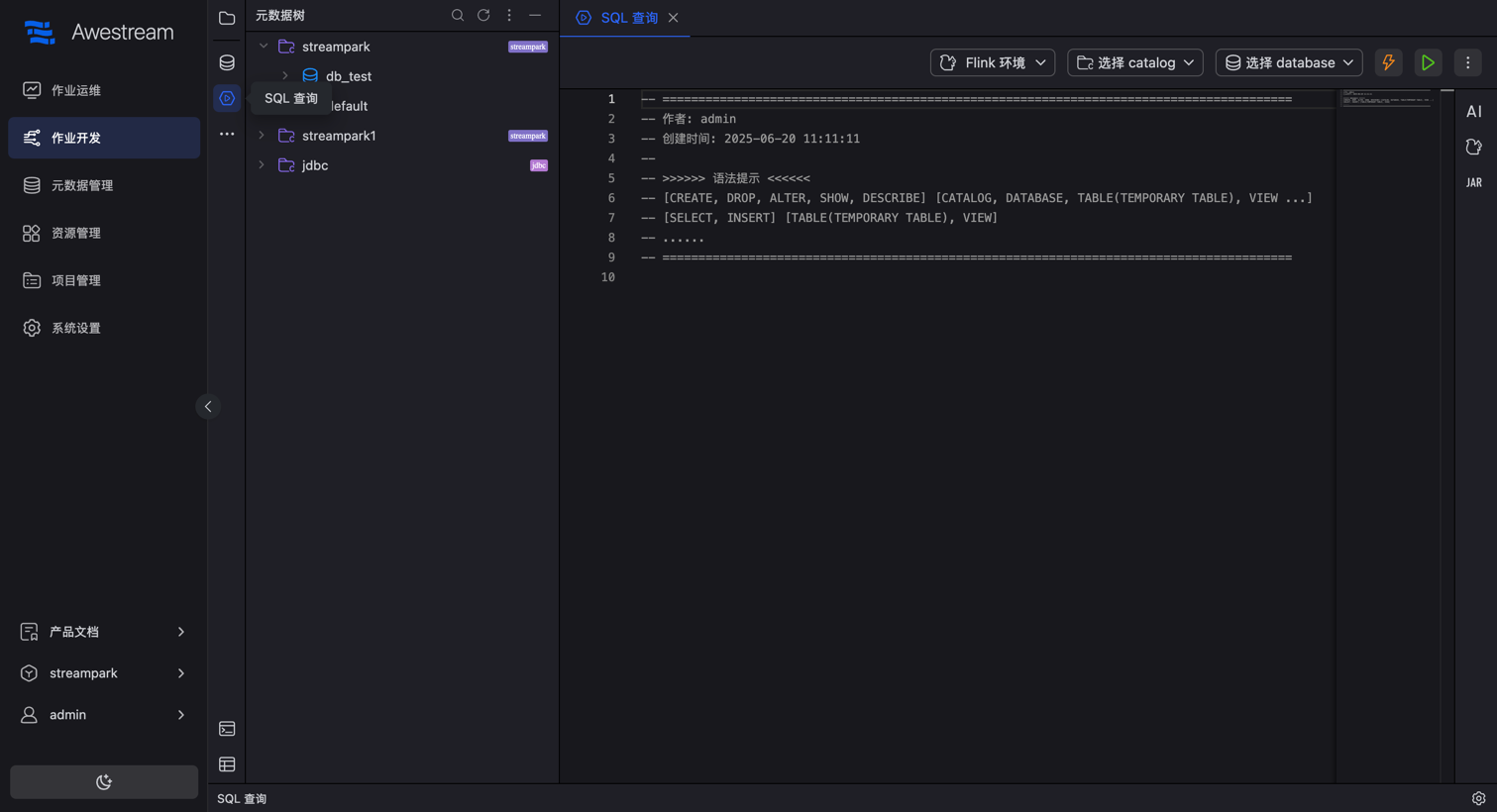The image size is (1497, 812).
Task: Select 元数据管理 in the left menu
Action: (82, 185)
